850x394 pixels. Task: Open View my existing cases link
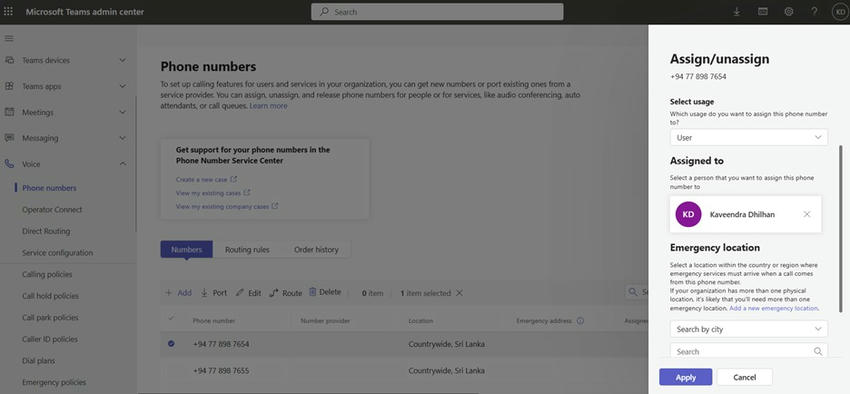[x=213, y=193]
